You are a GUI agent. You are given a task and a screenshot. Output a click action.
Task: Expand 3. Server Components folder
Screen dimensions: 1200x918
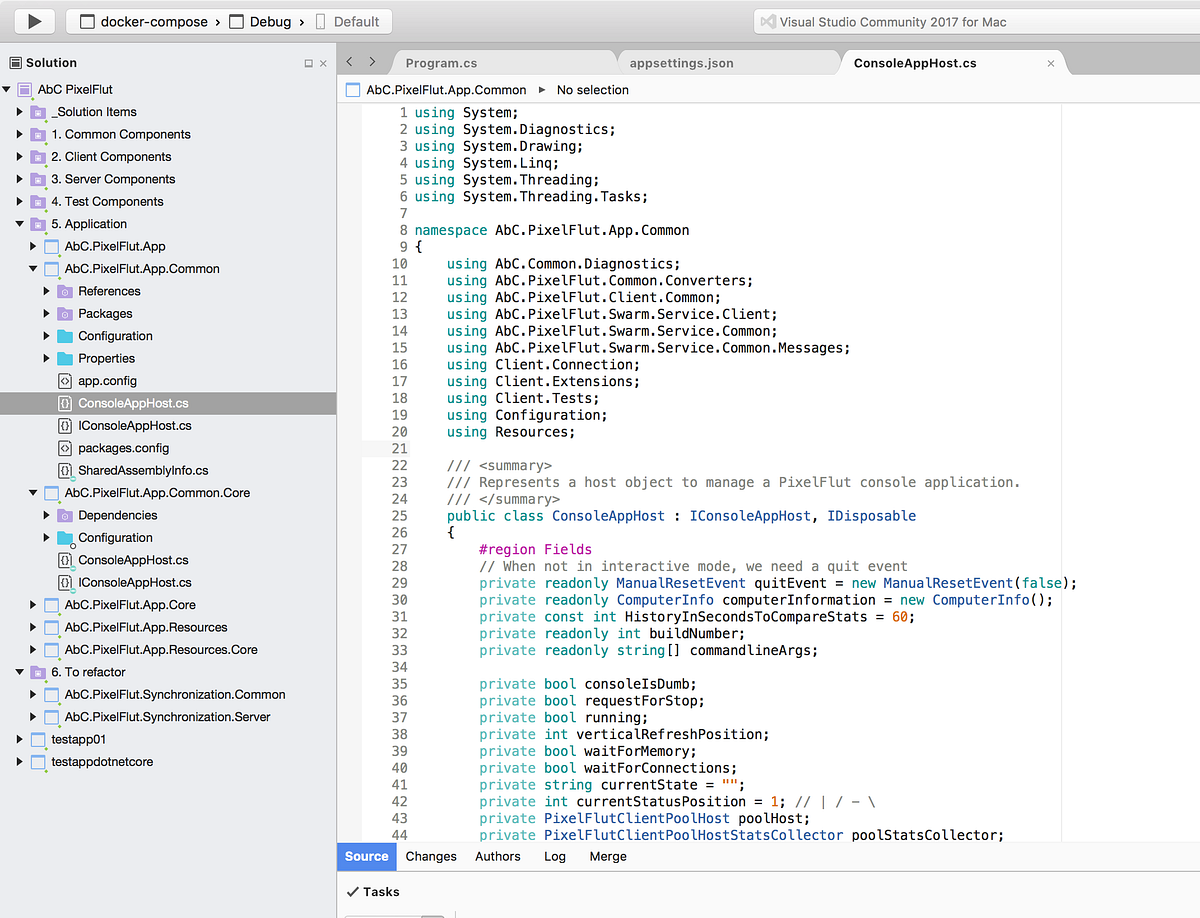pos(19,179)
